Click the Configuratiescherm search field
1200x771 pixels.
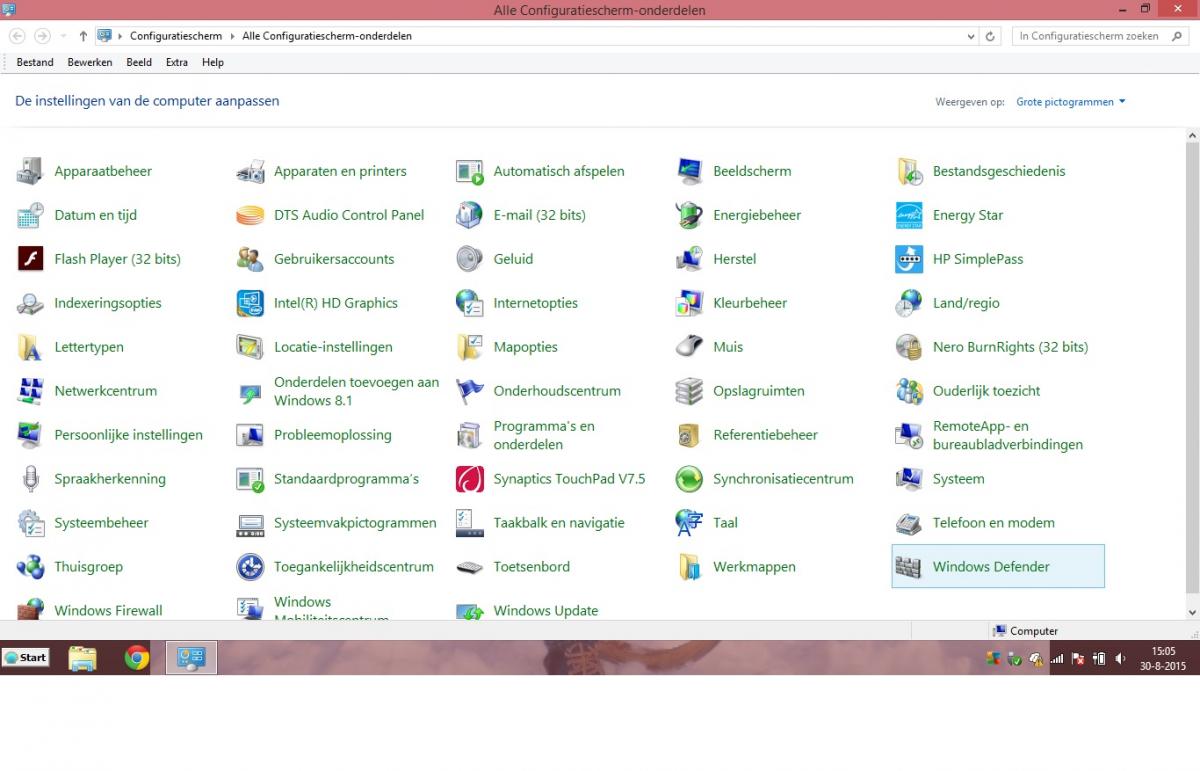[1090, 36]
